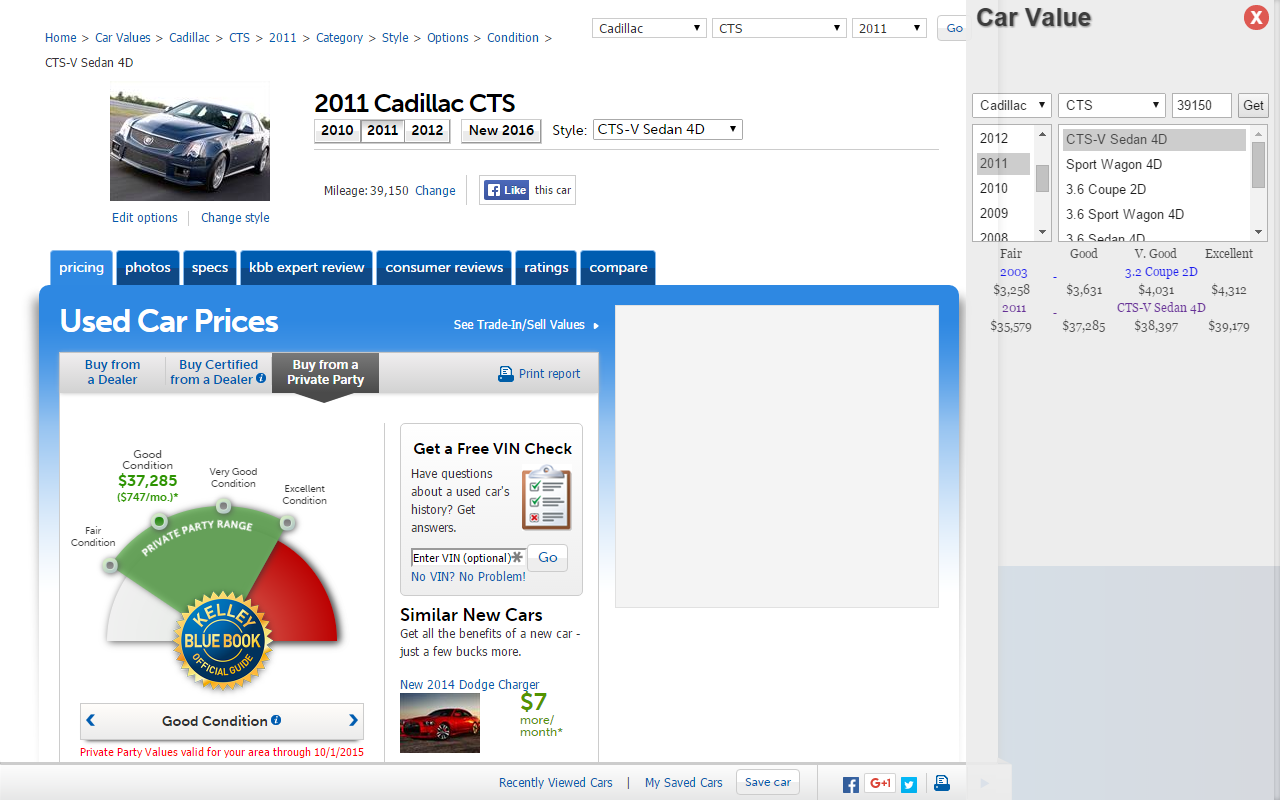Image resolution: width=1280 pixels, height=800 pixels.
Task: Switch to the photos tab
Action: (x=147, y=267)
